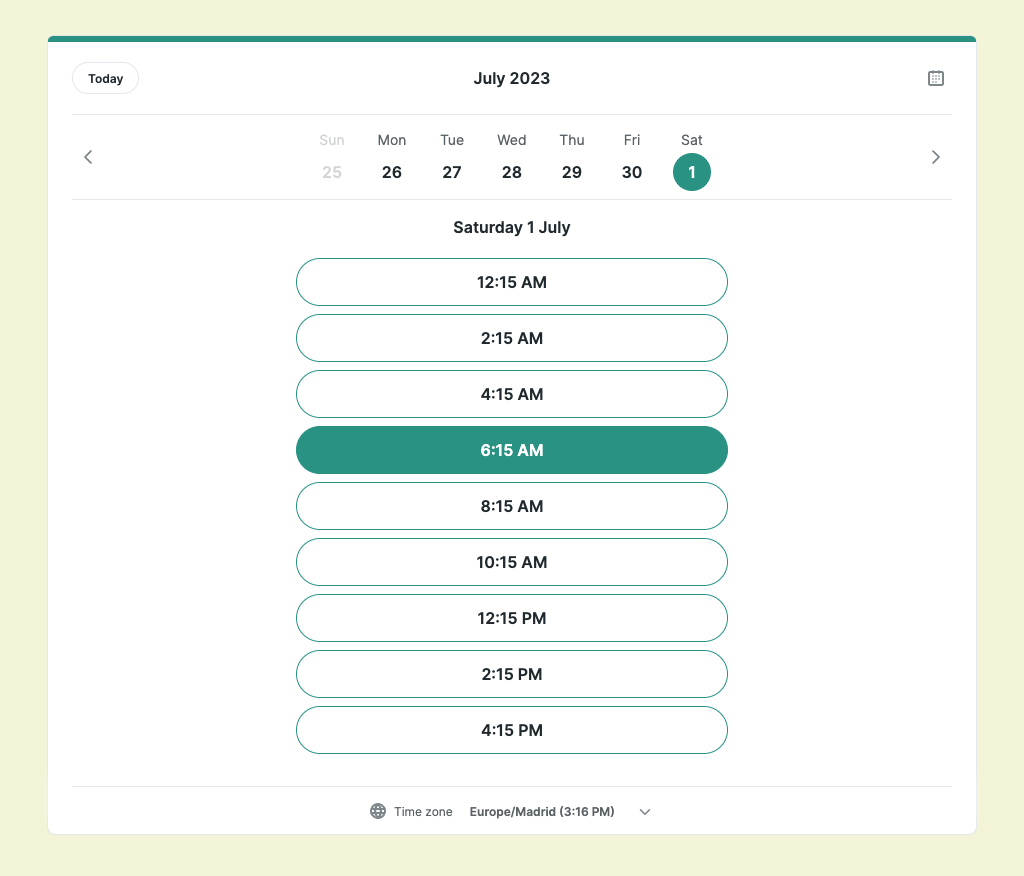
Task: Choose the 2:15 AM time slot
Action: (512, 338)
